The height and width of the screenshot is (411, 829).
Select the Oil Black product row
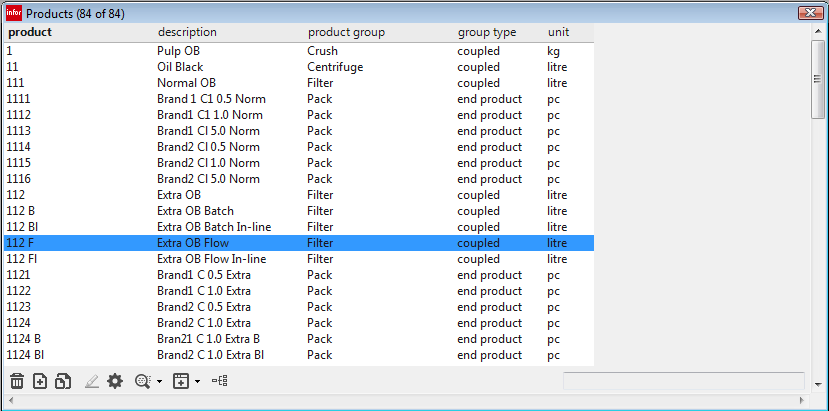(180, 67)
